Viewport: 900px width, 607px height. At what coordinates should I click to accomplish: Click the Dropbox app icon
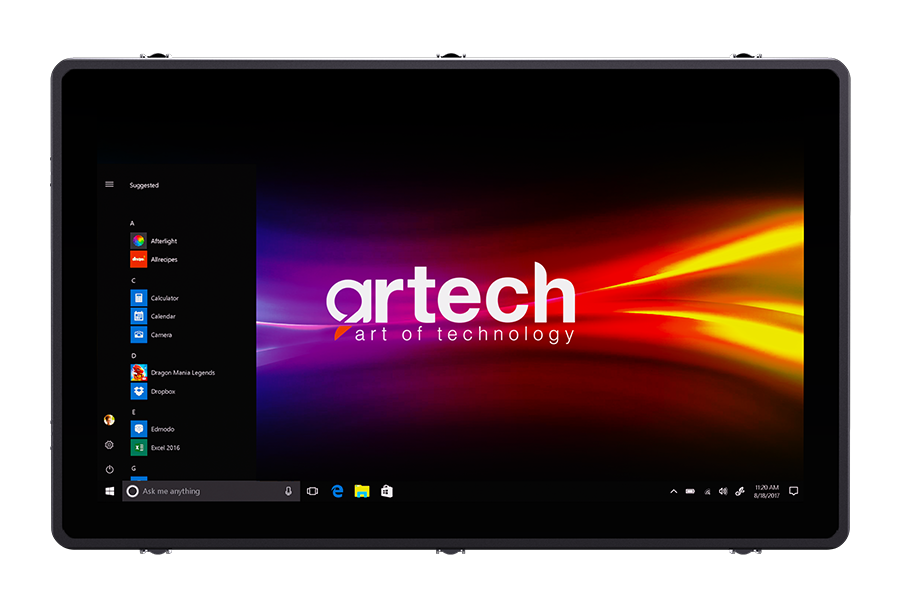tap(139, 391)
